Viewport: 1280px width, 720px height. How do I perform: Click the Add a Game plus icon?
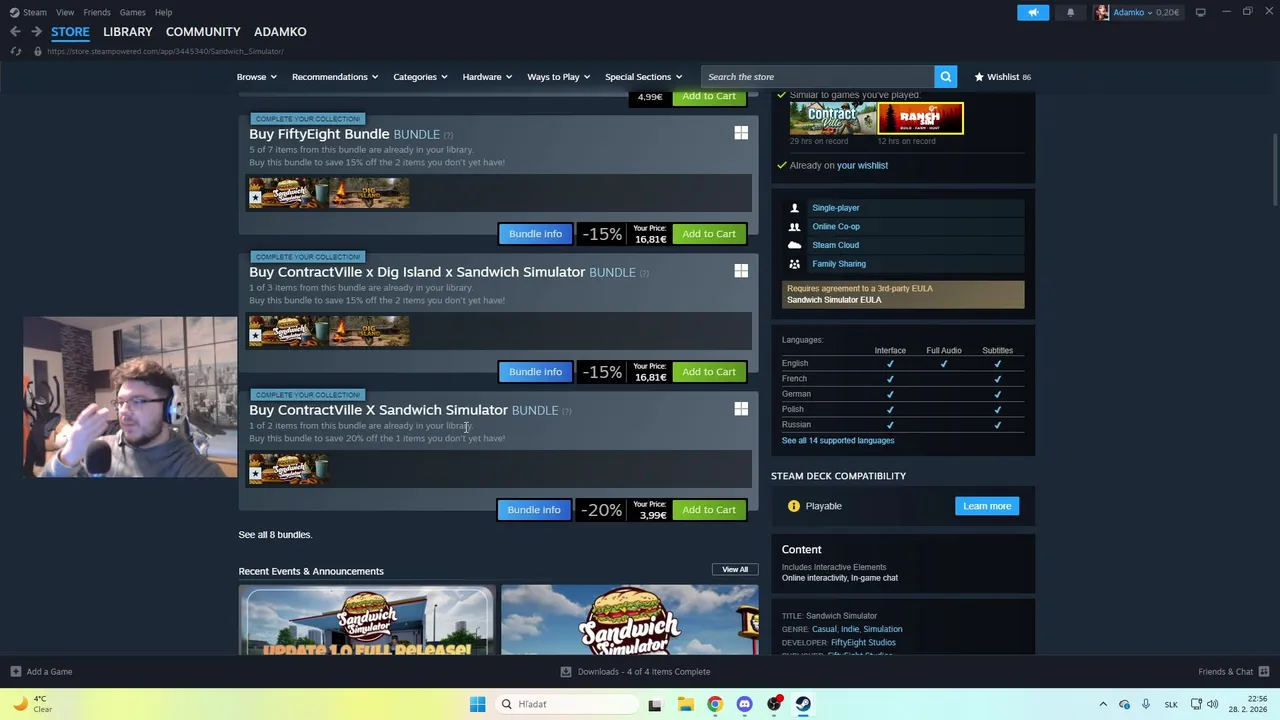(15, 672)
